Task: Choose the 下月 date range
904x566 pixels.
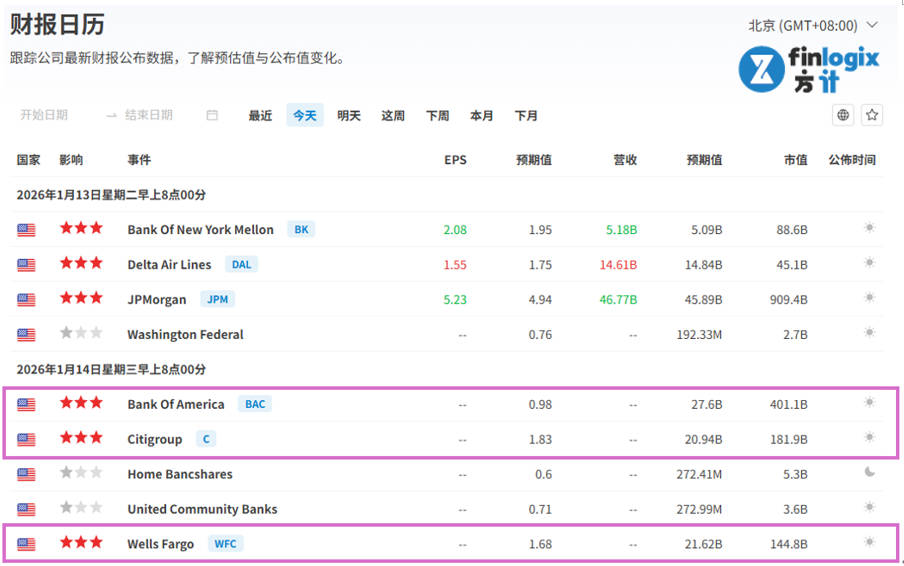Action: [526, 115]
